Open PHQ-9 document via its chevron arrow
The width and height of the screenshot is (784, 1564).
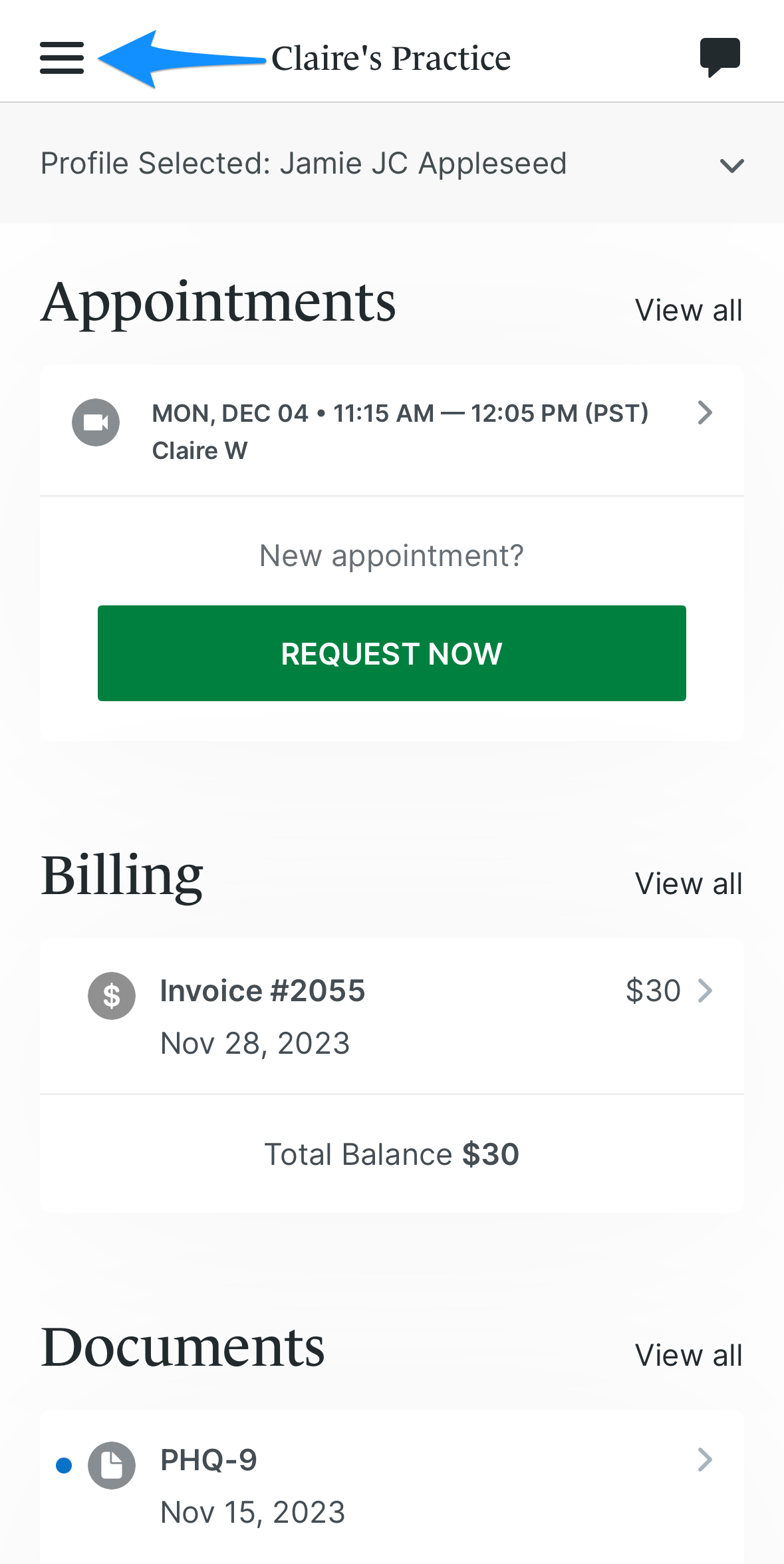click(706, 1460)
